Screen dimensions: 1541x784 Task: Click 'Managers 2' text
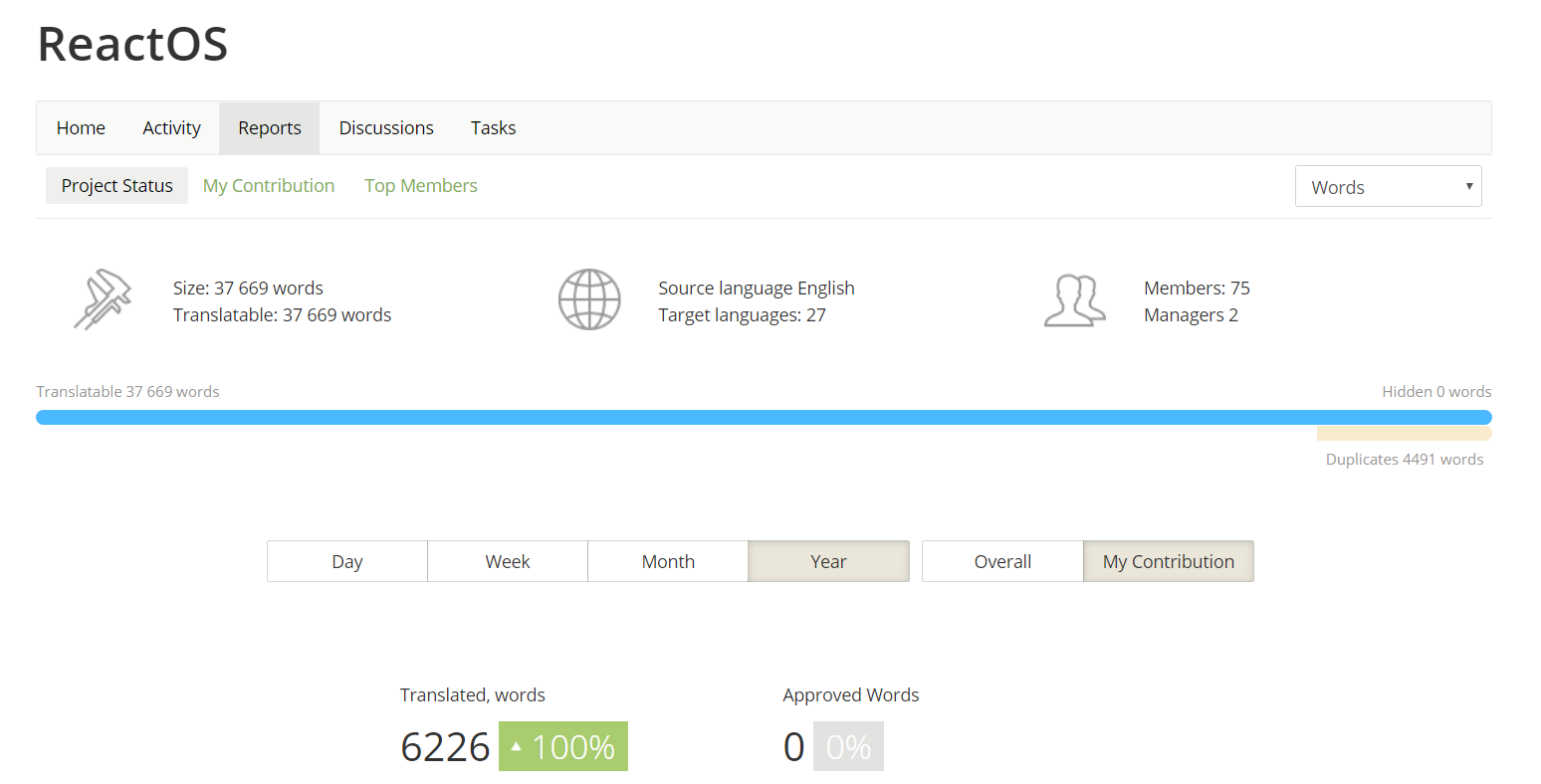(1191, 314)
